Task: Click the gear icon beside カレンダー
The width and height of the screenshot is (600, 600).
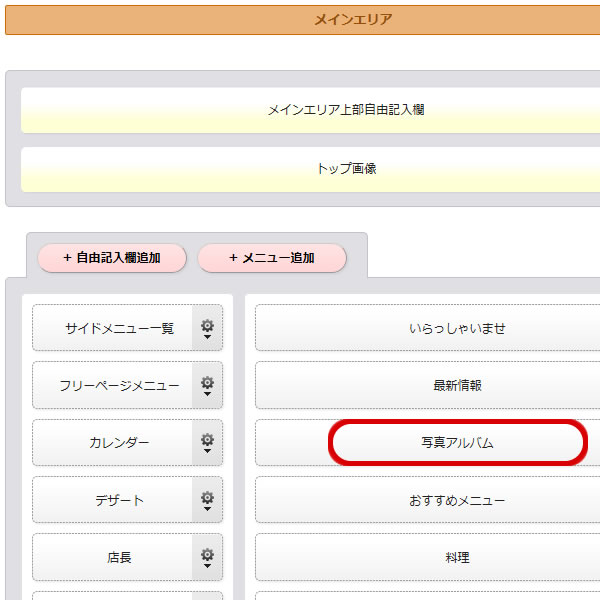Action: 207,443
